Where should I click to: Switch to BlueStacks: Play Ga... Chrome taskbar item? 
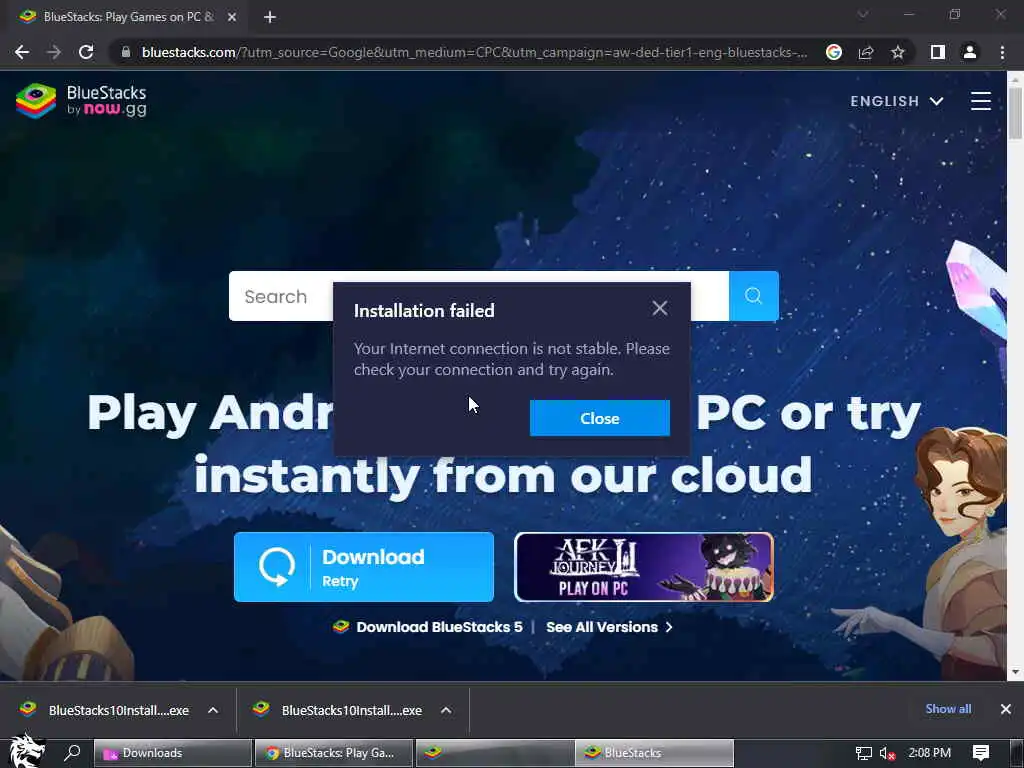(x=334, y=753)
